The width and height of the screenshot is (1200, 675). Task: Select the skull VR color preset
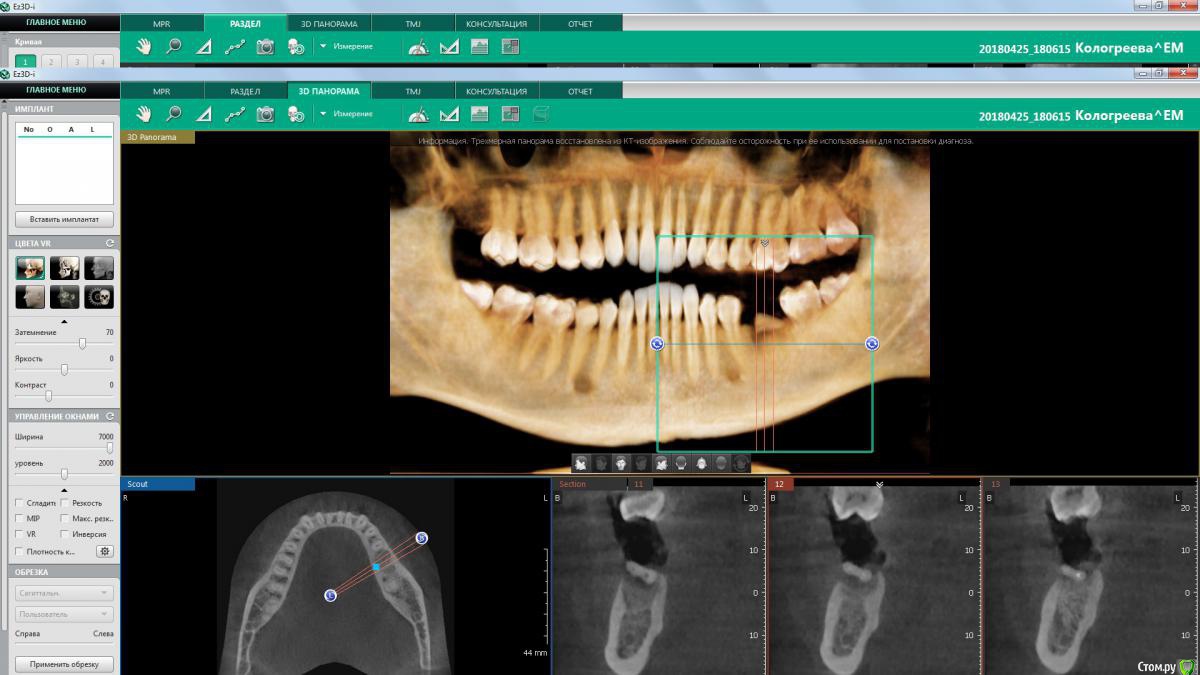pos(99,297)
